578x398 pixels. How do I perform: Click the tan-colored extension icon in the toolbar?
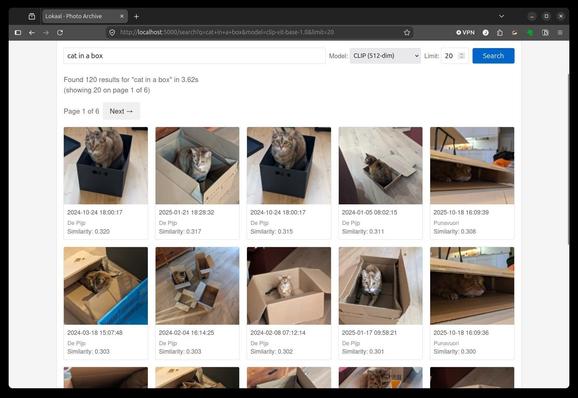pos(515,33)
